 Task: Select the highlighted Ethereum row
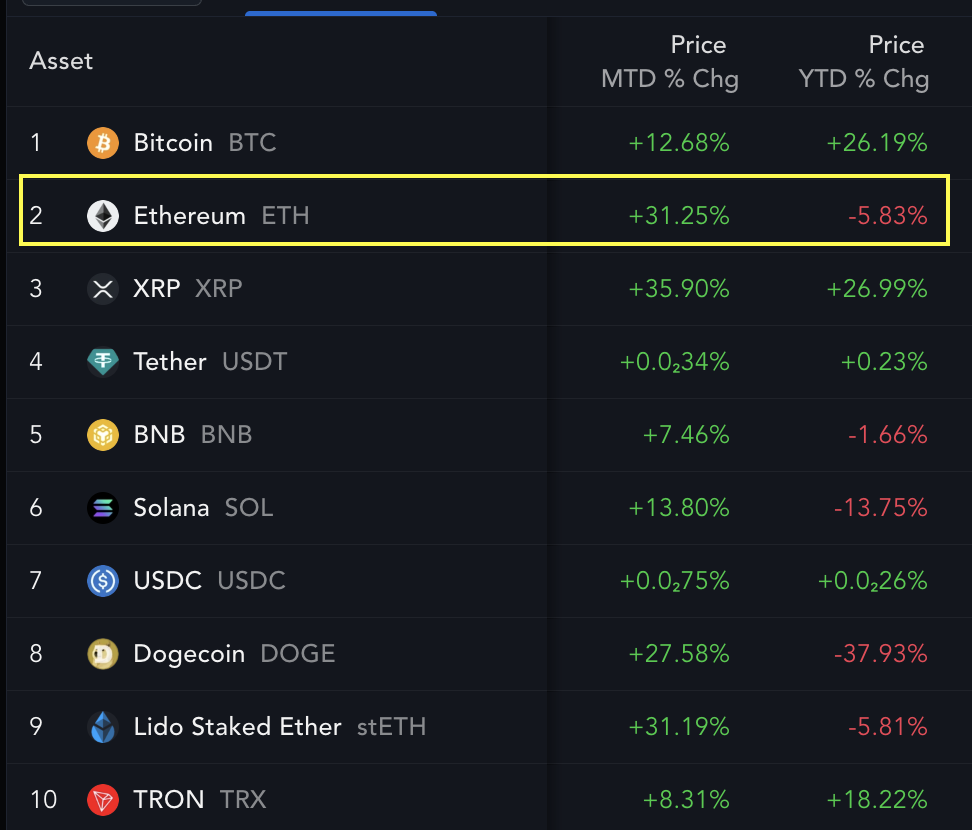(486, 215)
